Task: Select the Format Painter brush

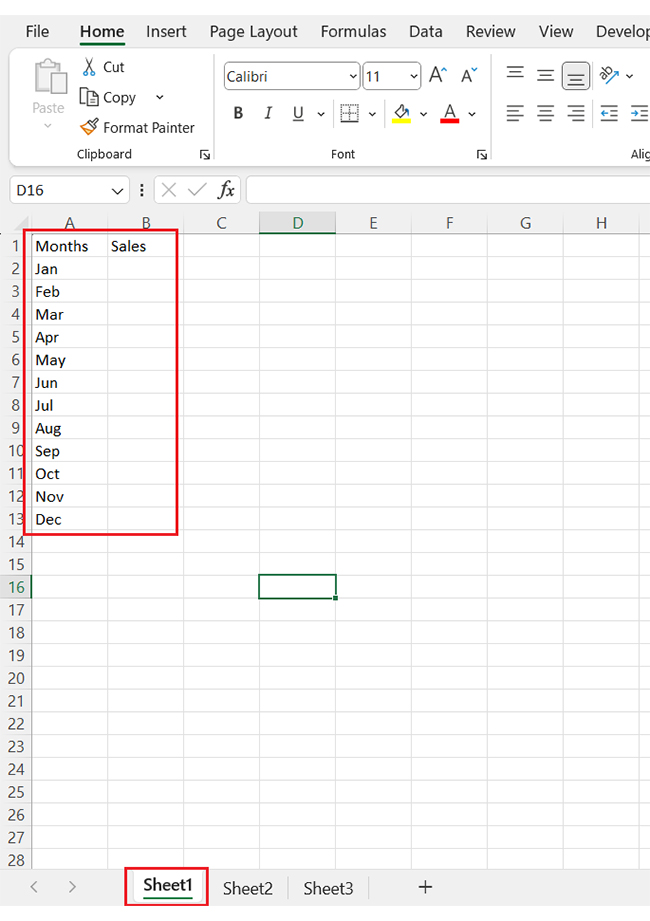Action: coord(89,127)
